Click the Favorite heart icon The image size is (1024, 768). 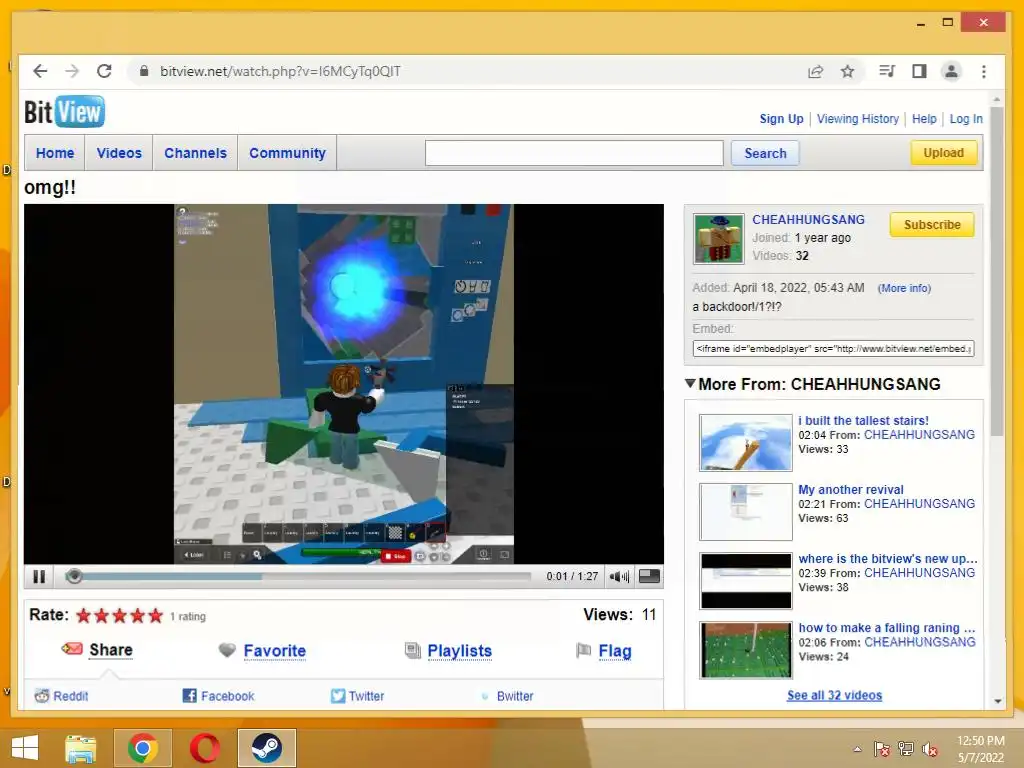click(227, 650)
